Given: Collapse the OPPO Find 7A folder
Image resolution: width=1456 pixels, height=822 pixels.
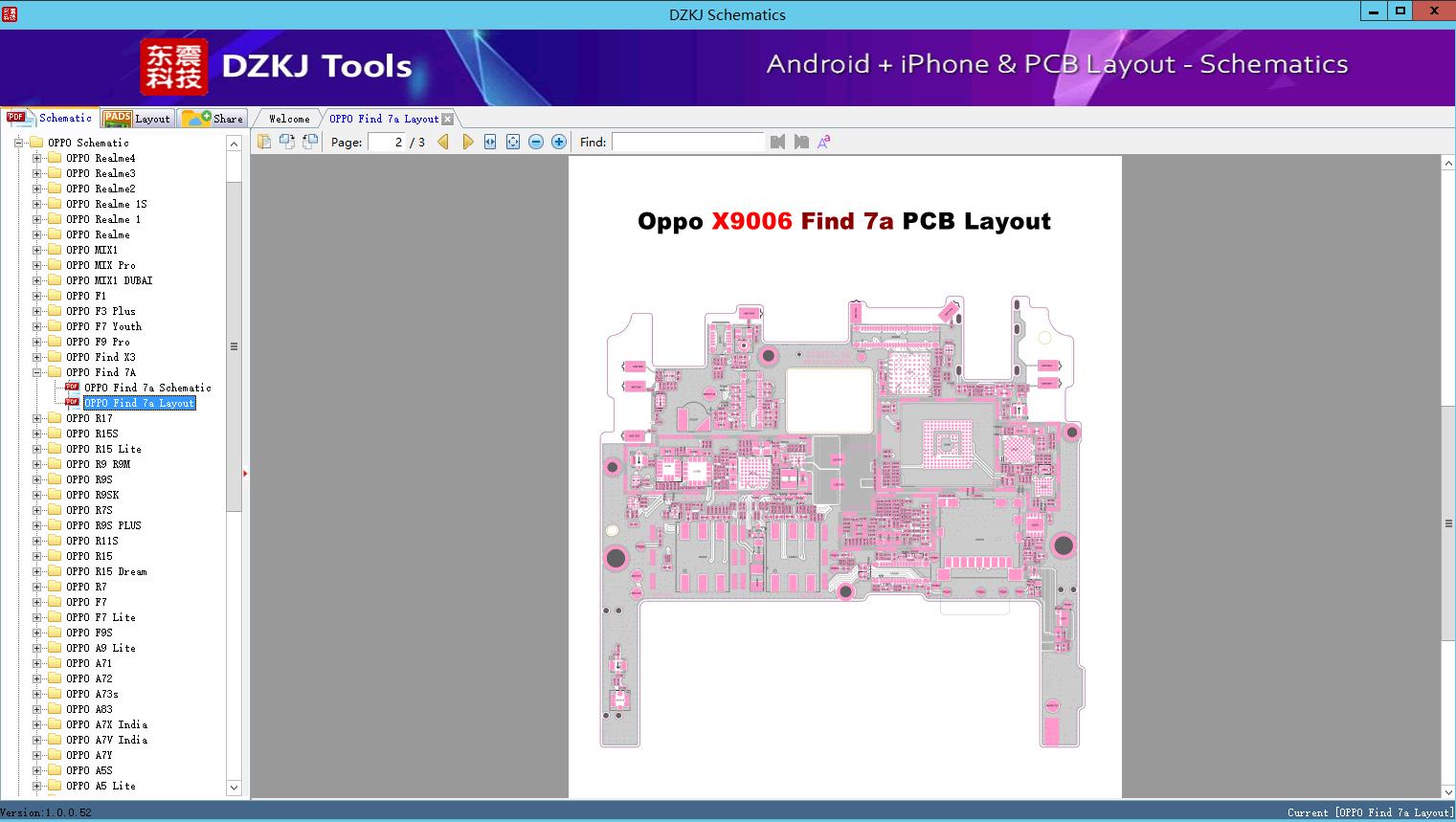Looking at the screenshot, I should (x=36, y=372).
